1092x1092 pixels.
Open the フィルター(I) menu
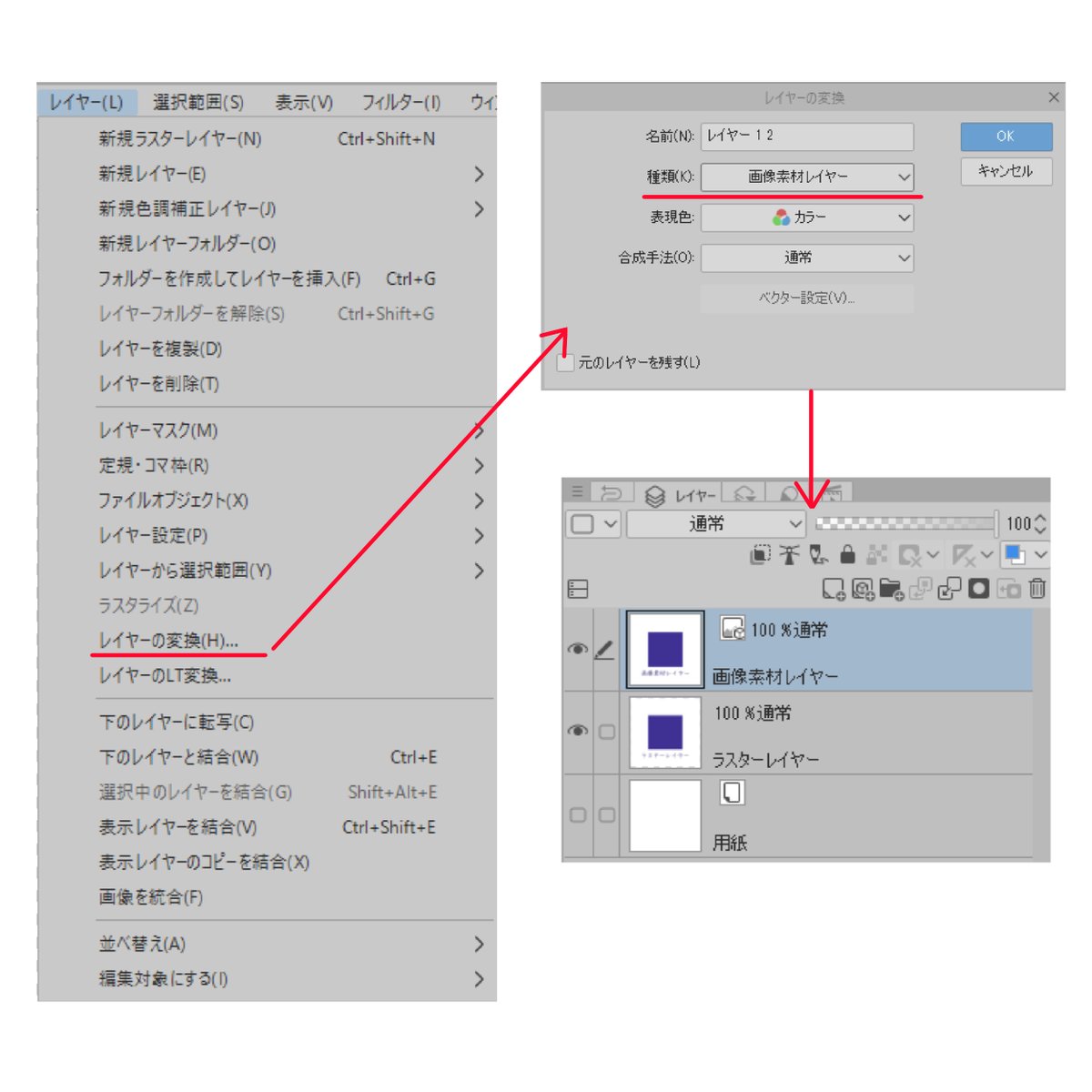(401, 102)
